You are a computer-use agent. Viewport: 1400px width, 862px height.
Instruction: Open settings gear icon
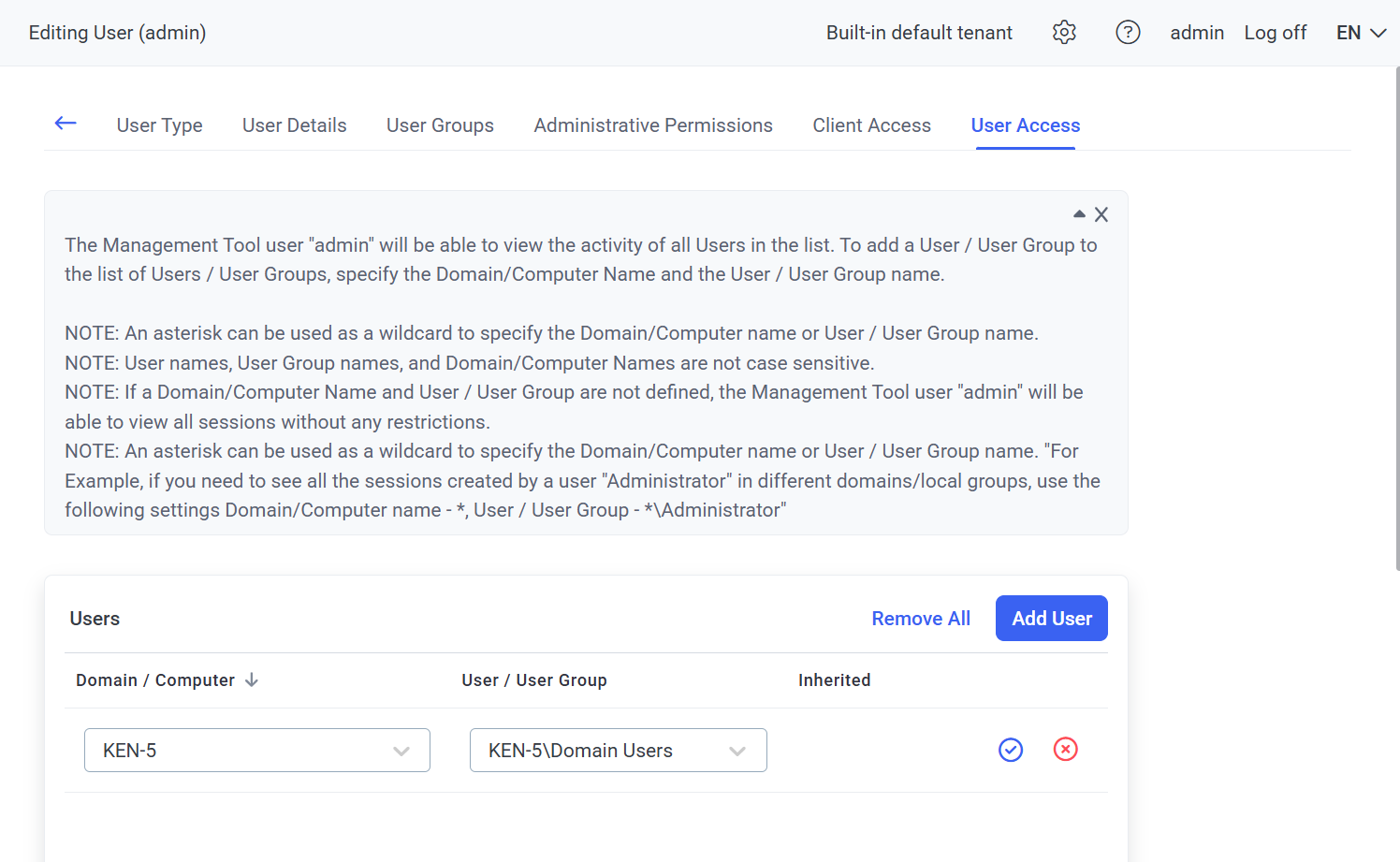click(x=1064, y=33)
